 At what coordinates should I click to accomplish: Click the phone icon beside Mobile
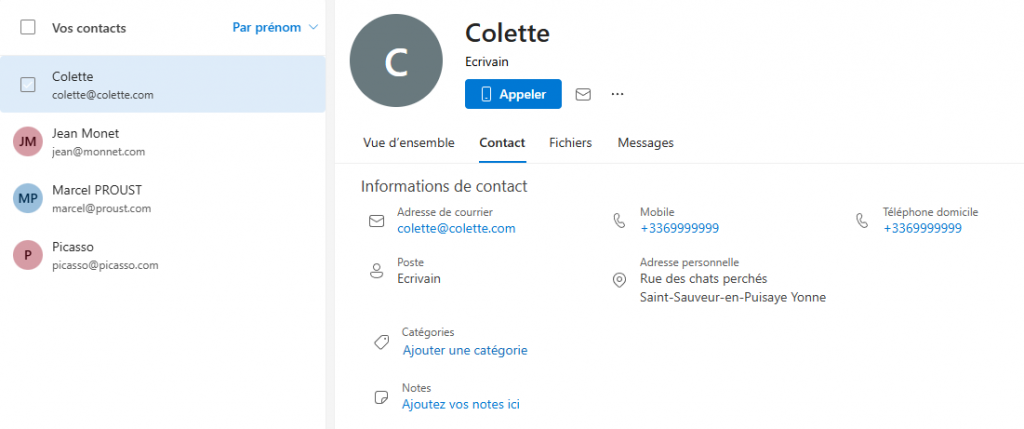pyautogui.click(x=619, y=219)
